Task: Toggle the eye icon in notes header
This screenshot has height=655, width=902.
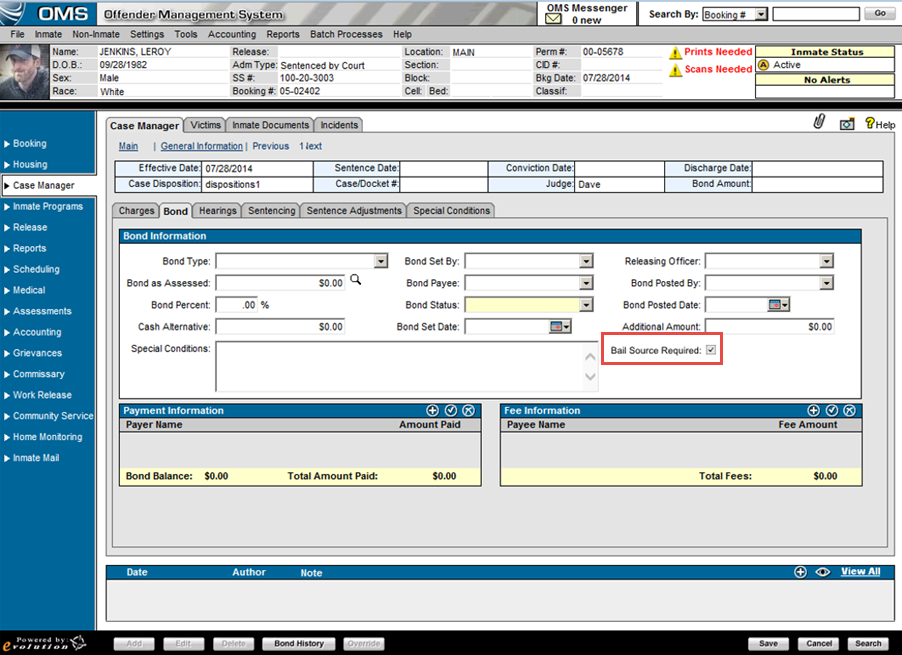Action: tap(824, 572)
